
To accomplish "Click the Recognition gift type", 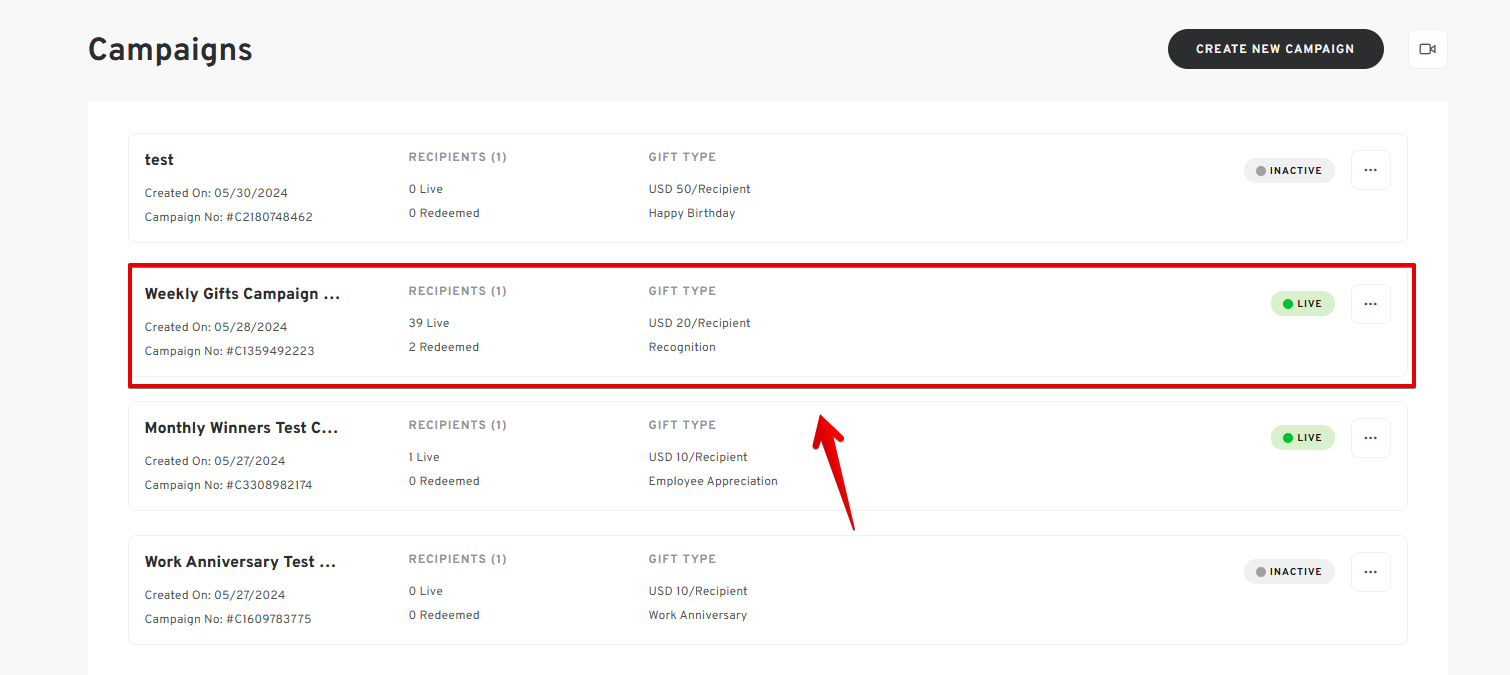I will click(x=682, y=347).
